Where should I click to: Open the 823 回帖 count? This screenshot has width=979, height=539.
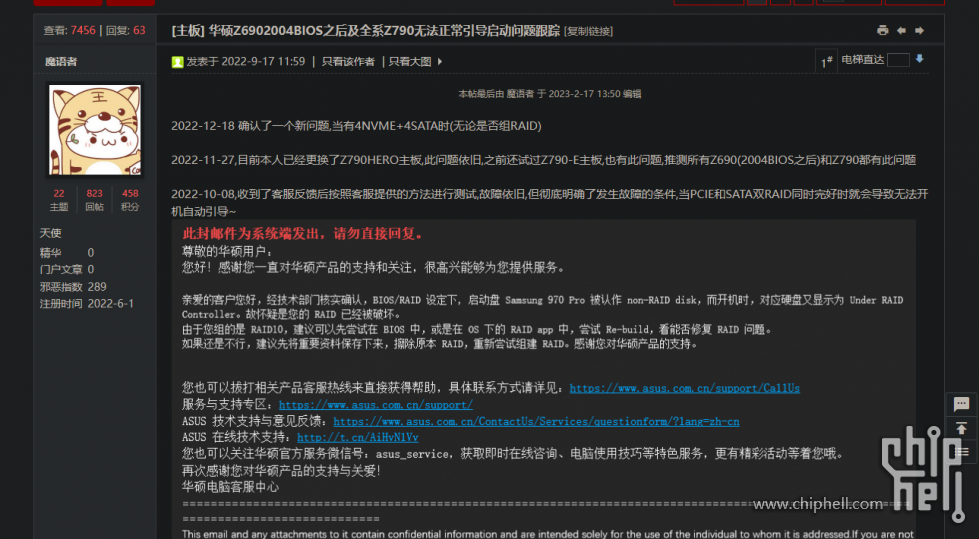coord(94,200)
